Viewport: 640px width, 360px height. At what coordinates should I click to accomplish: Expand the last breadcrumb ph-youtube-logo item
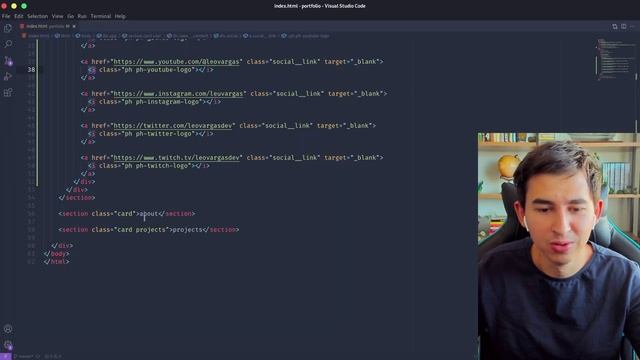click(305, 36)
